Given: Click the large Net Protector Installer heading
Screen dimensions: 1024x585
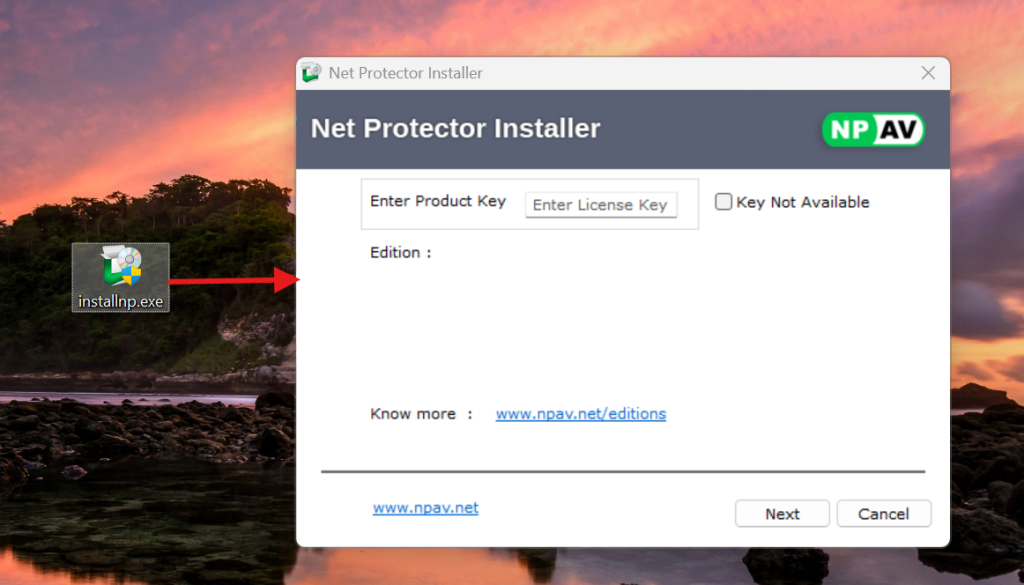Looking at the screenshot, I should (456, 129).
